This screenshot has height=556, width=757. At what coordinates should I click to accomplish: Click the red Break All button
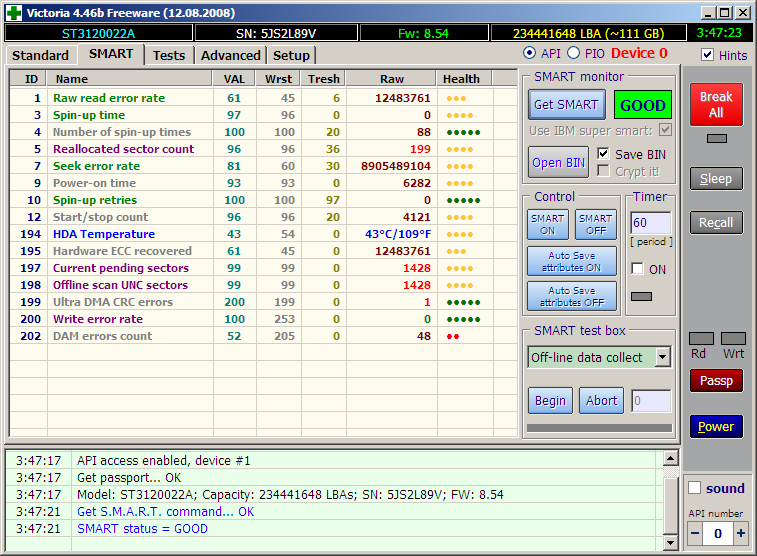716,105
